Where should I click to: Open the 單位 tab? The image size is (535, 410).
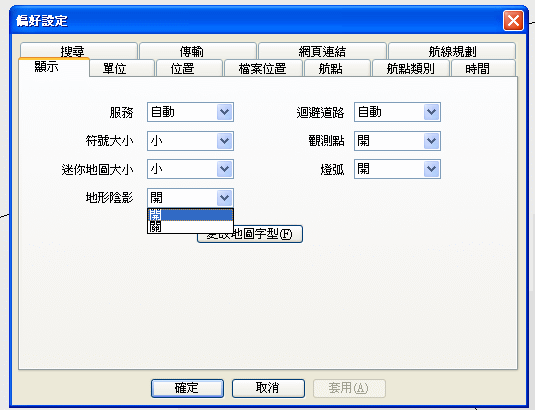click(122, 68)
